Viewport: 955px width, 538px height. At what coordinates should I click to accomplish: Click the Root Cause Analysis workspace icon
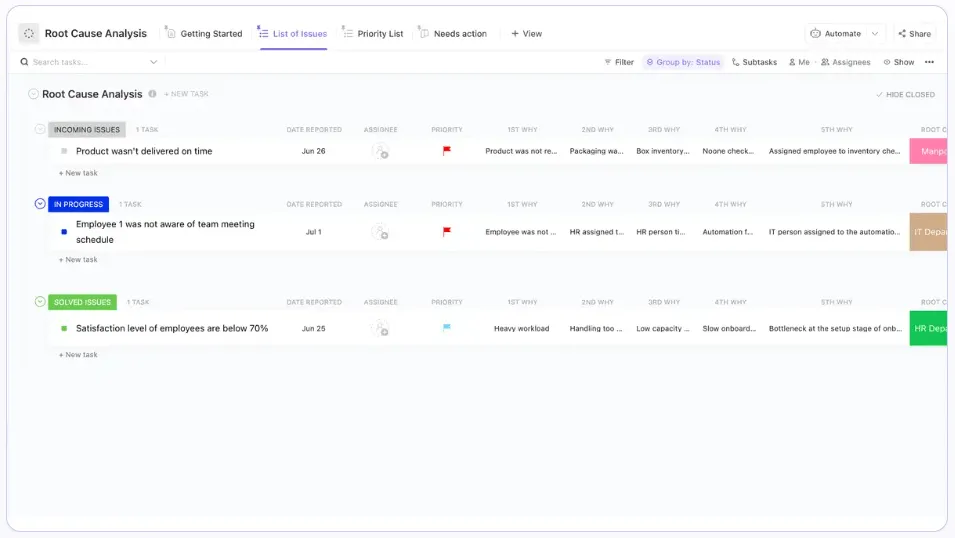pos(29,34)
